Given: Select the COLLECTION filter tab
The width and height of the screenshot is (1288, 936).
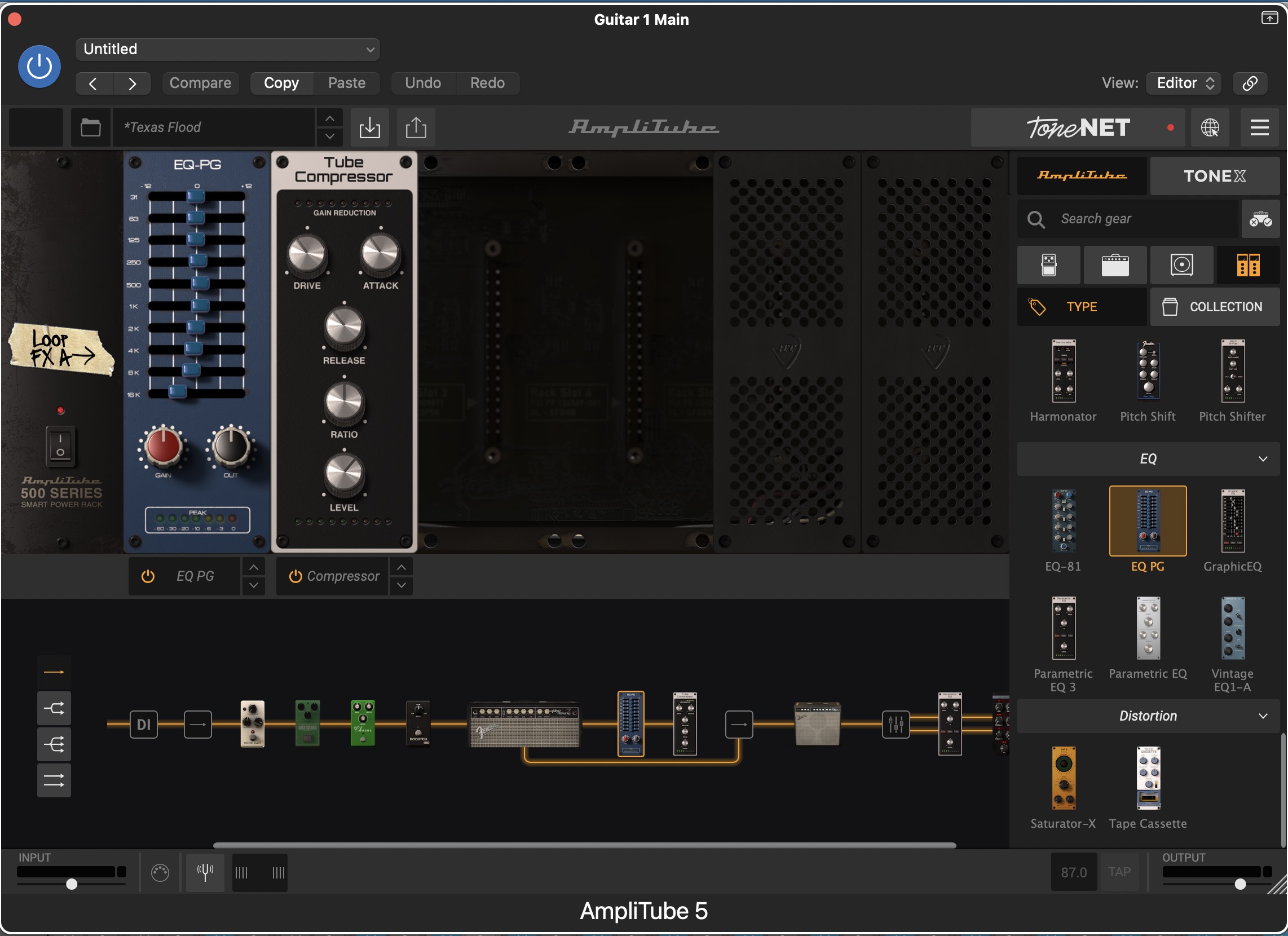Looking at the screenshot, I should coord(1215,307).
